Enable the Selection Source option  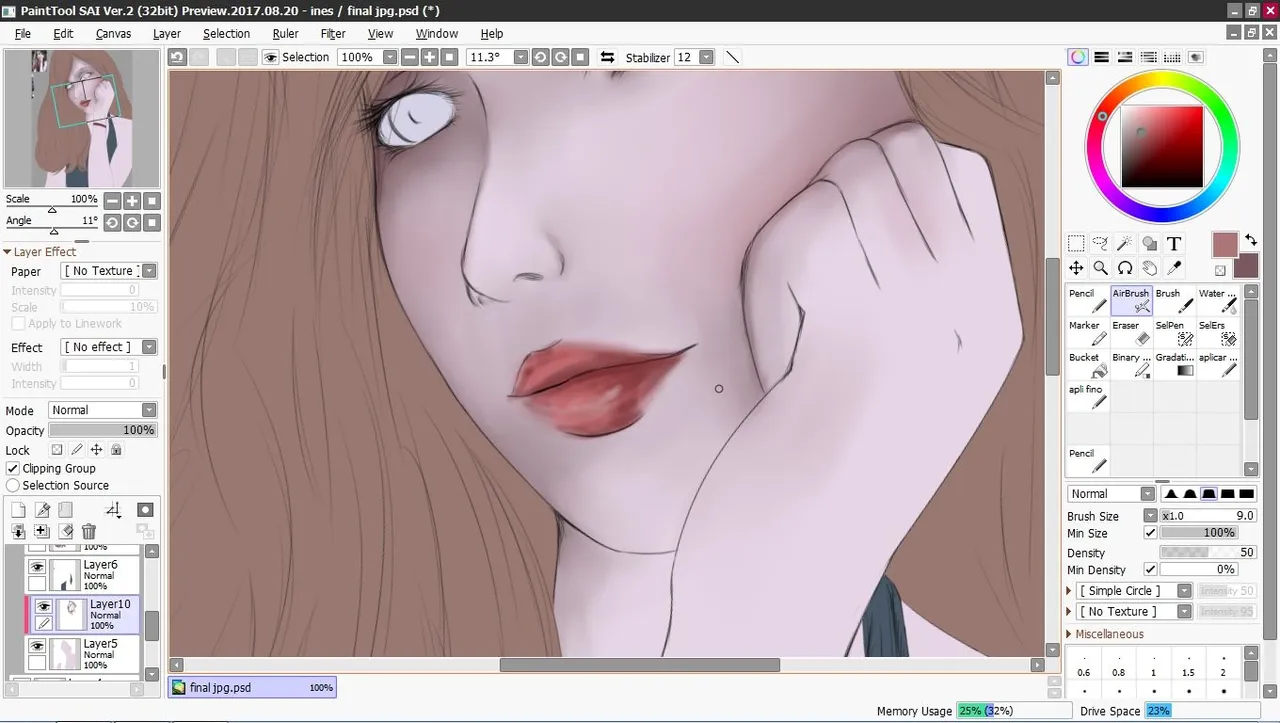(13, 486)
